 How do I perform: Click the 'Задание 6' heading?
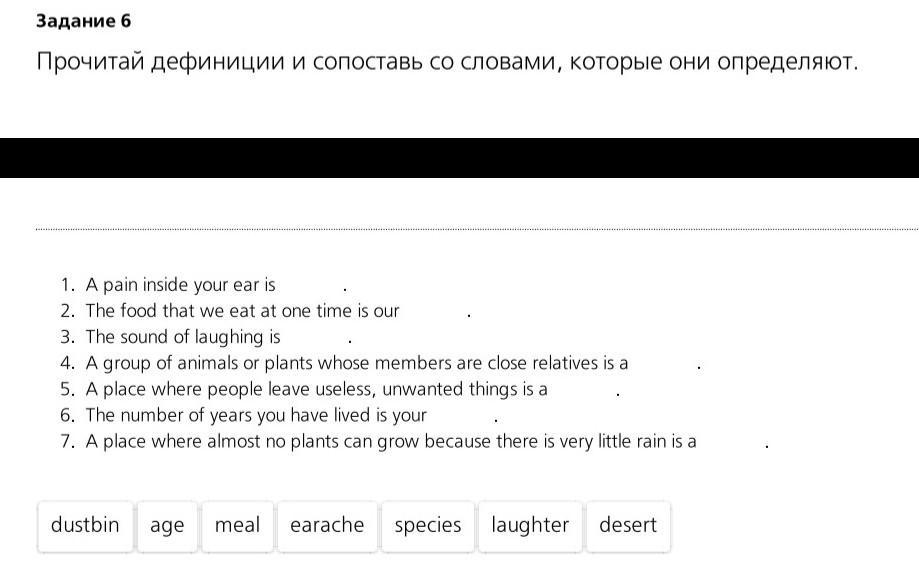click(83, 21)
